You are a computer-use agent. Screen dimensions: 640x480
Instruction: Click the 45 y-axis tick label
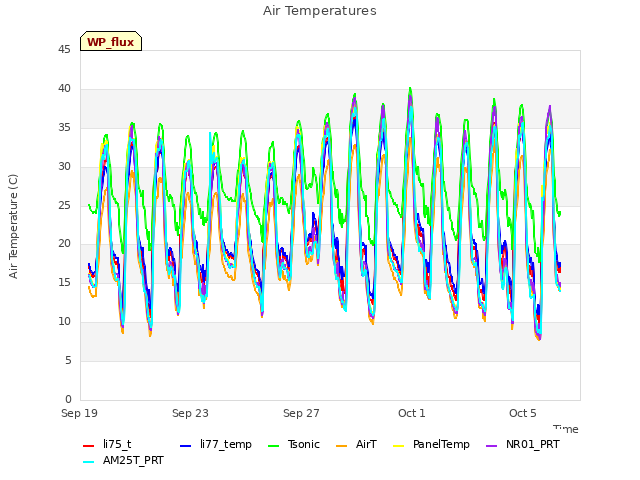(x=64, y=50)
